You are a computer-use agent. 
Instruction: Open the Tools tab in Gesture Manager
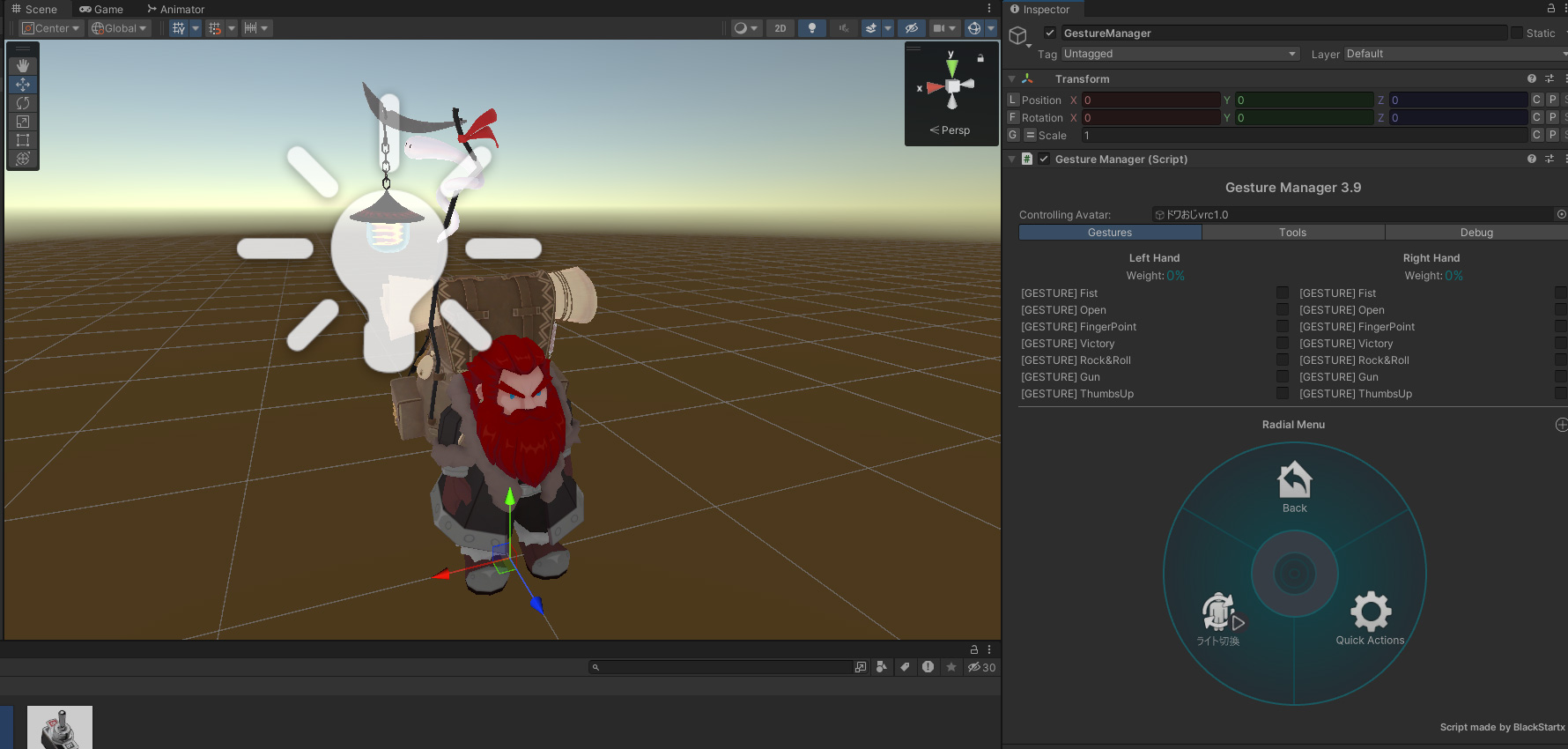1292,233
